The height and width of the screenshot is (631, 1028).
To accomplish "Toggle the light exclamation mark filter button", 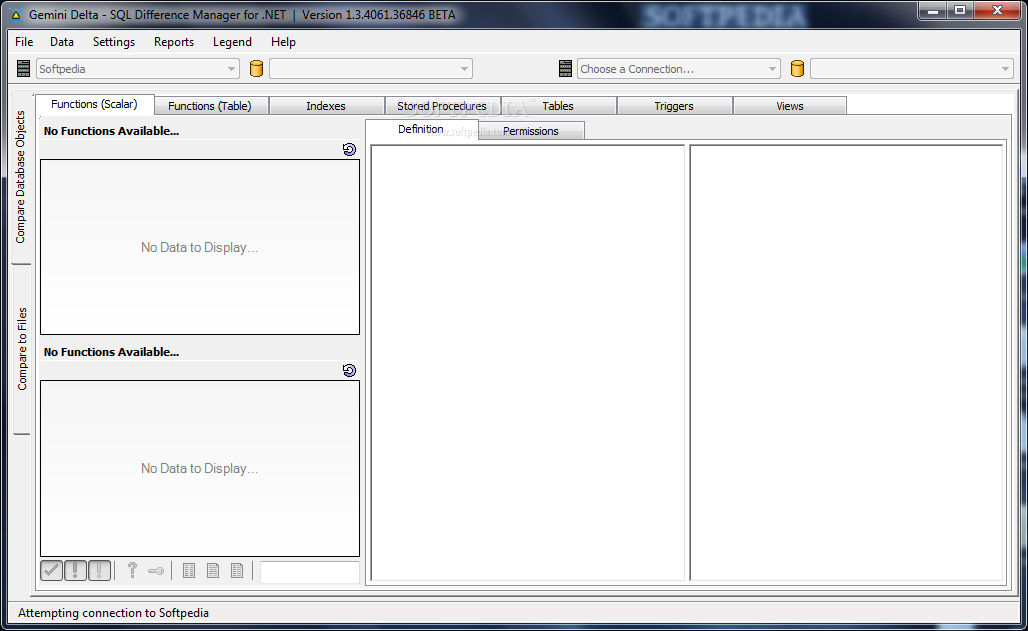I will tap(99, 571).
